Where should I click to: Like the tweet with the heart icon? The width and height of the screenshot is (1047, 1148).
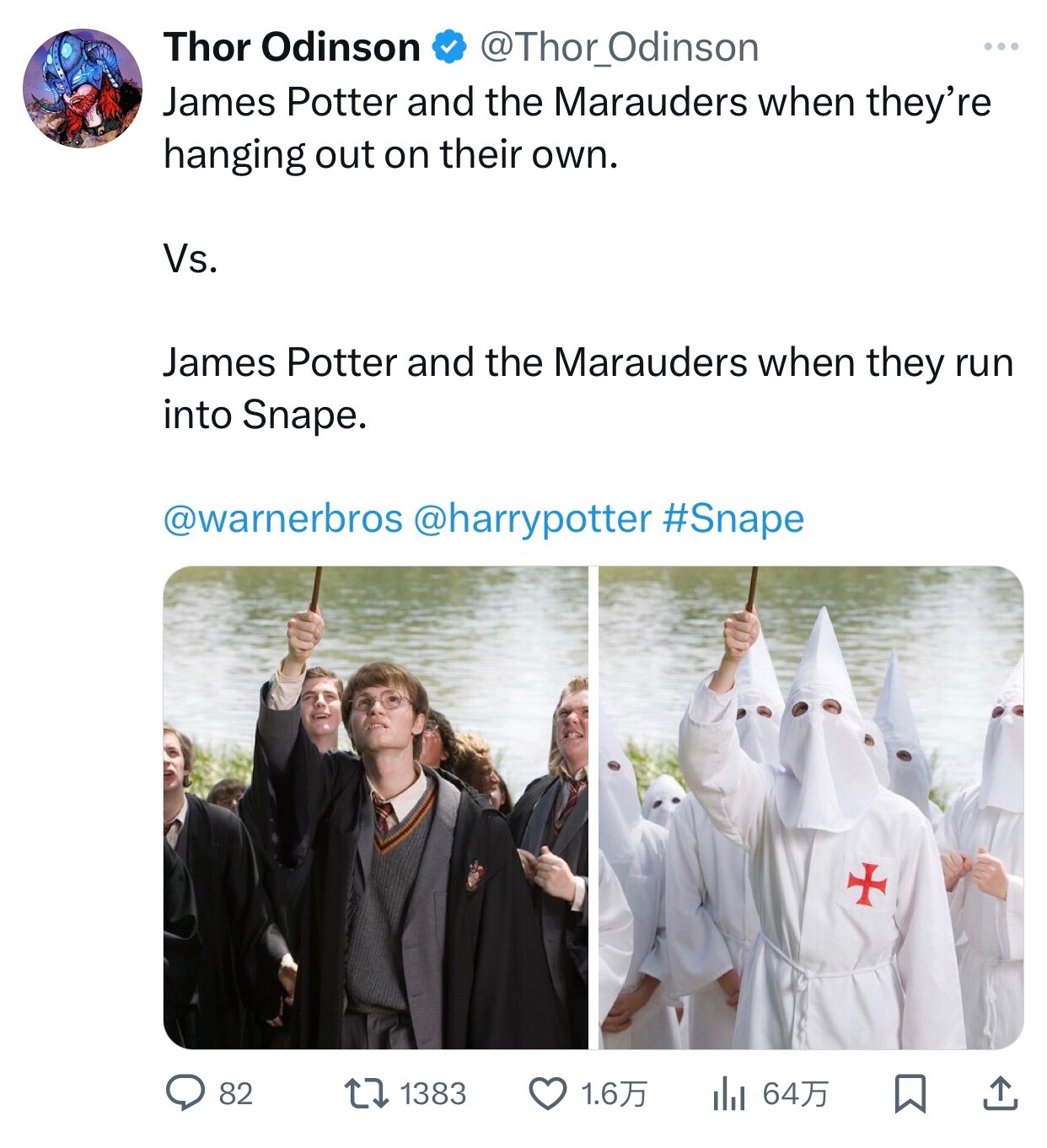(548, 1093)
